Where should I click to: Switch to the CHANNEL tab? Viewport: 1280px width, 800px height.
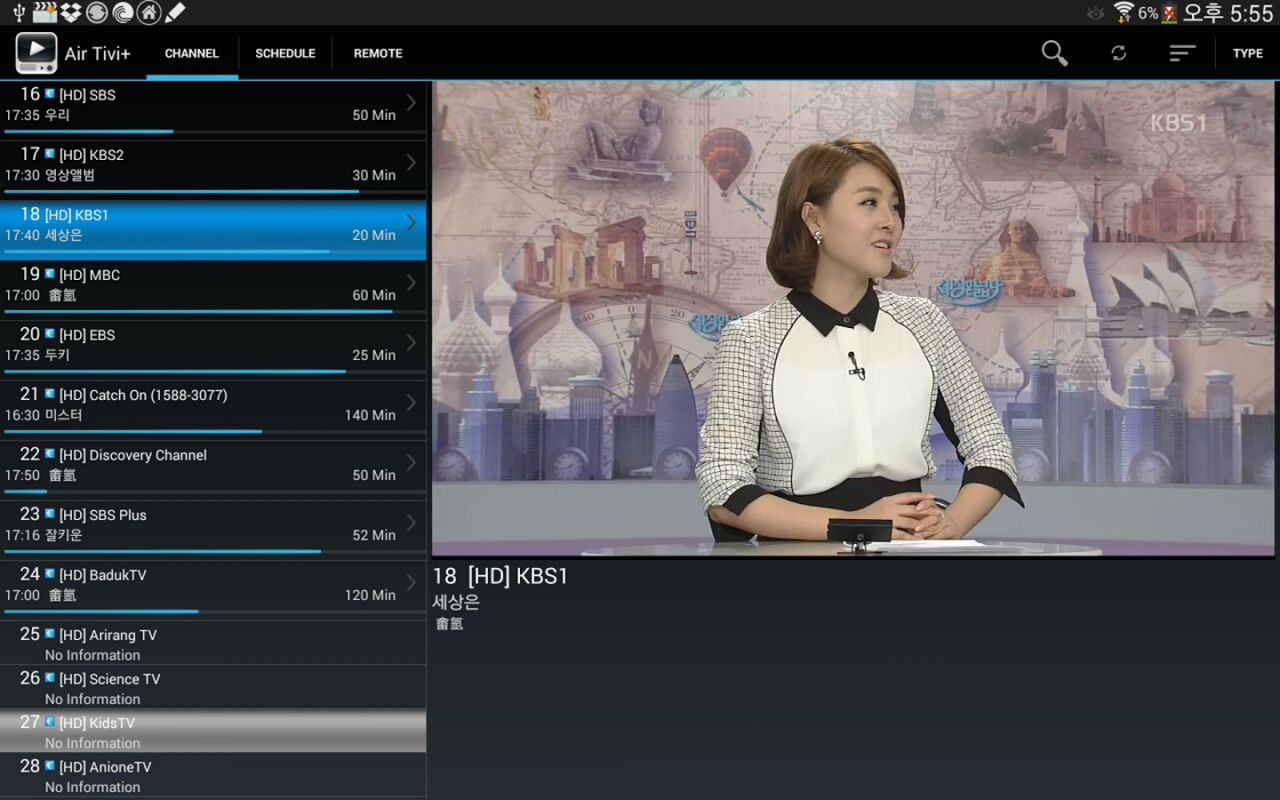(x=192, y=53)
